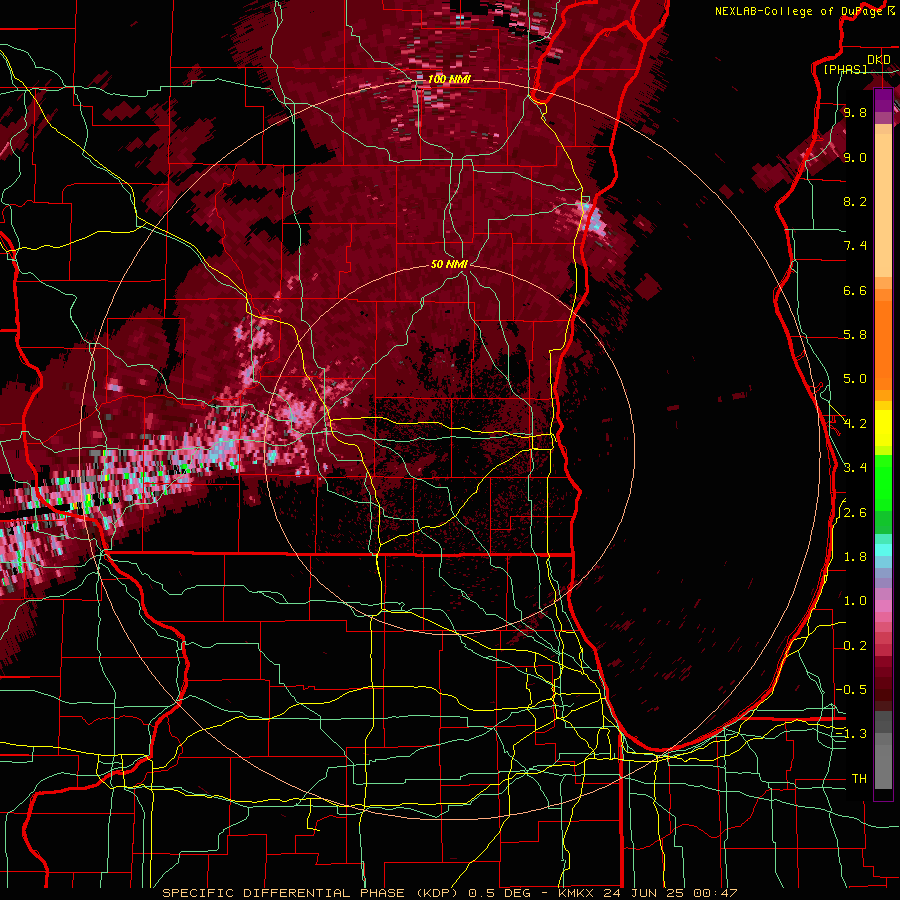Click the 8.2 legend value

coord(855,201)
